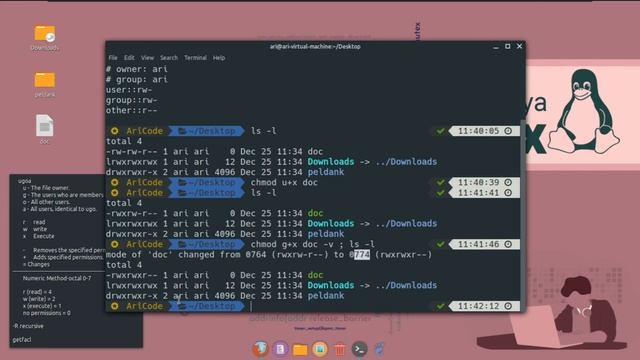Click the 'user::rw-' line
Screen dimensions: 640x360
pyautogui.click(x=129, y=90)
